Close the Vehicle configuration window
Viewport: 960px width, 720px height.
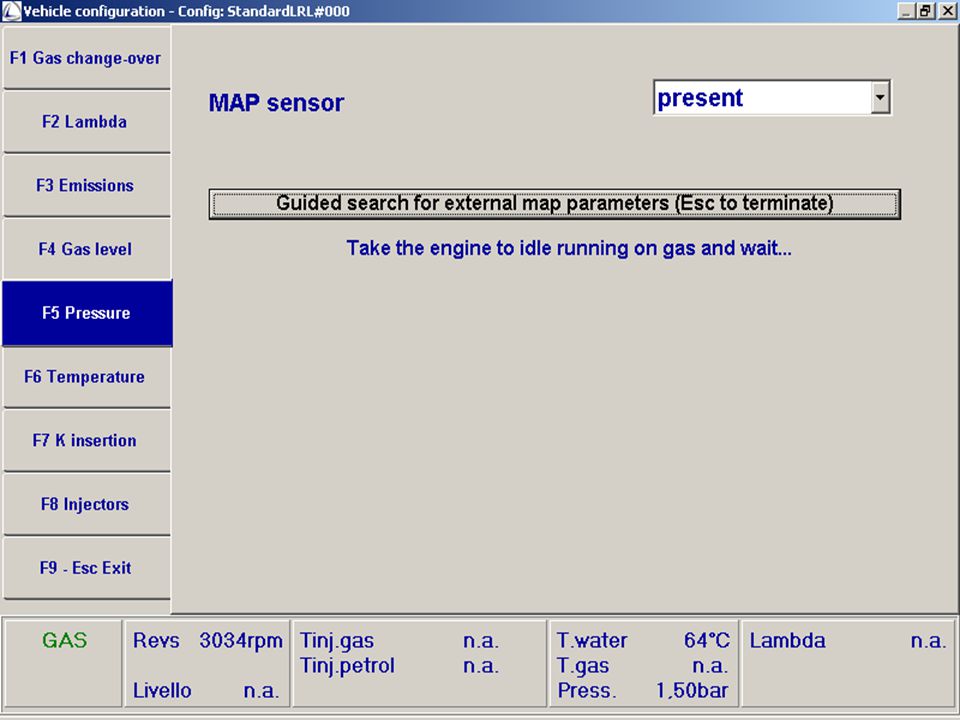click(947, 11)
